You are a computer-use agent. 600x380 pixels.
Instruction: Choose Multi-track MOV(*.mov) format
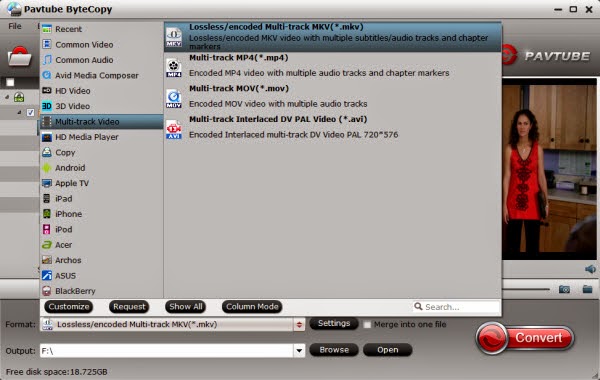pyautogui.click(x=333, y=96)
